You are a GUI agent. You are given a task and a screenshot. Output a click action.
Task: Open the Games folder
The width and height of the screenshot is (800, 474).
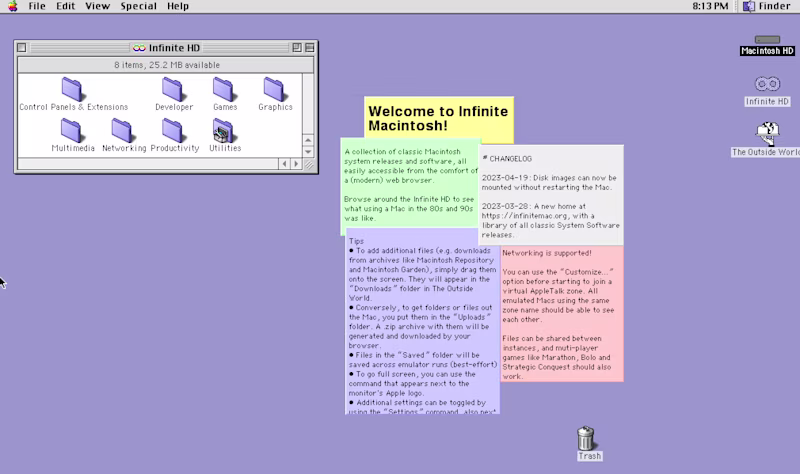click(223, 89)
